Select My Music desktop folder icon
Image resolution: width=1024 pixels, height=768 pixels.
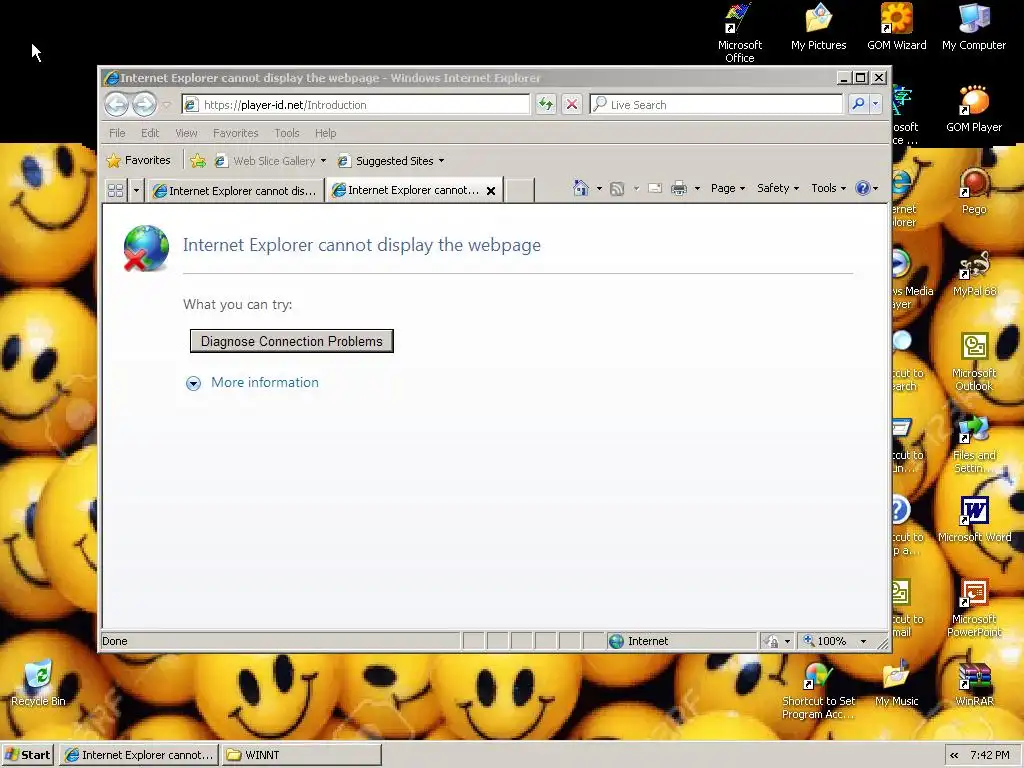tap(896, 684)
